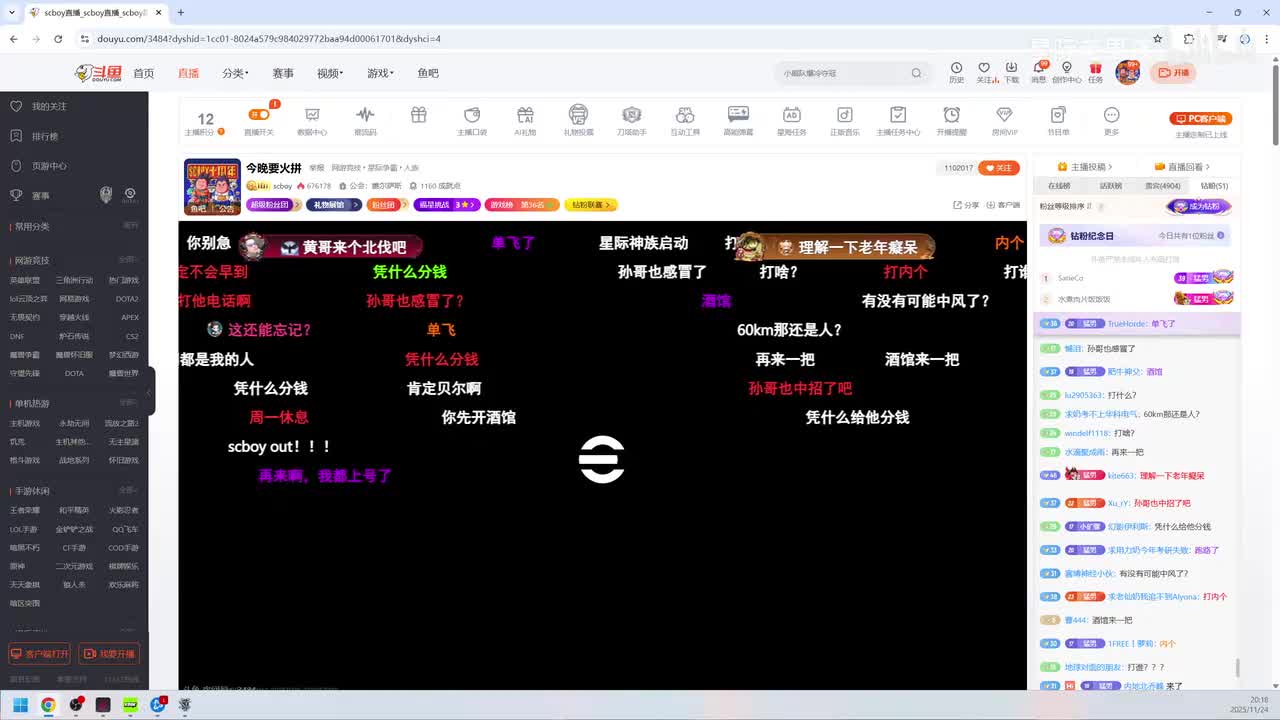1280x720 pixels.
Task: Open the 鱼吧 navigation item
Action: click(428, 73)
